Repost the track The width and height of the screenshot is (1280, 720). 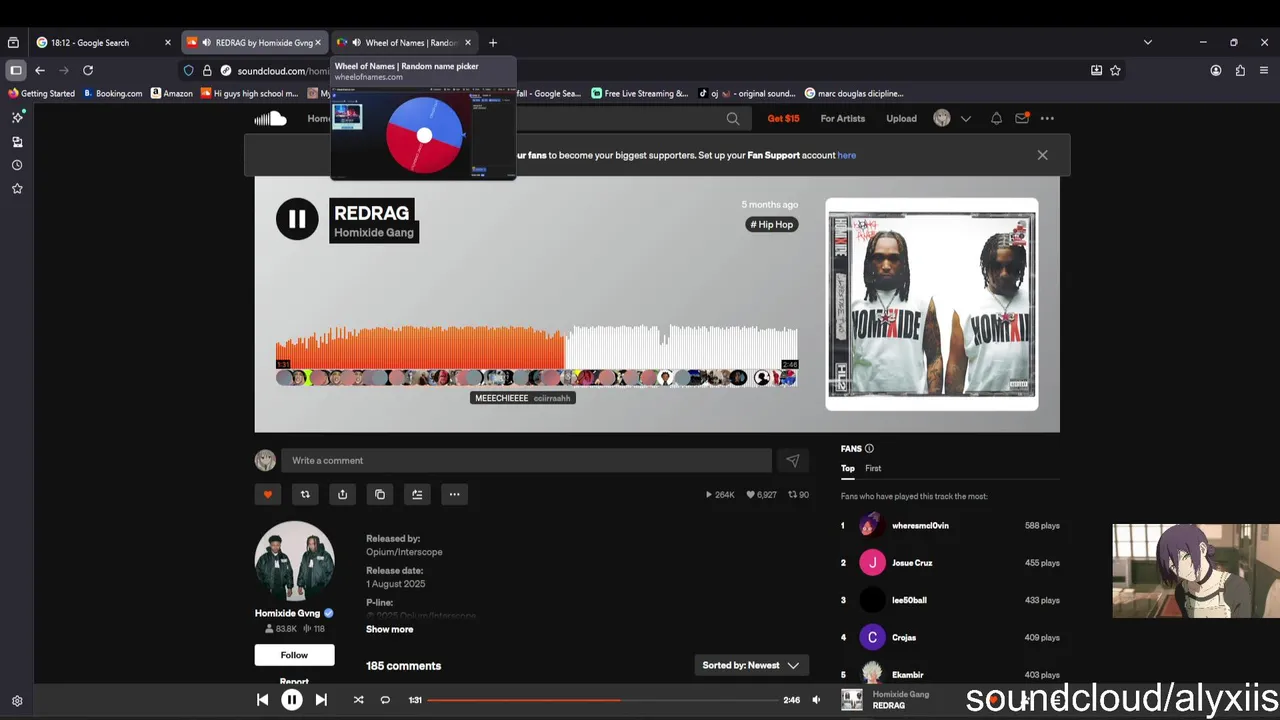[305, 494]
